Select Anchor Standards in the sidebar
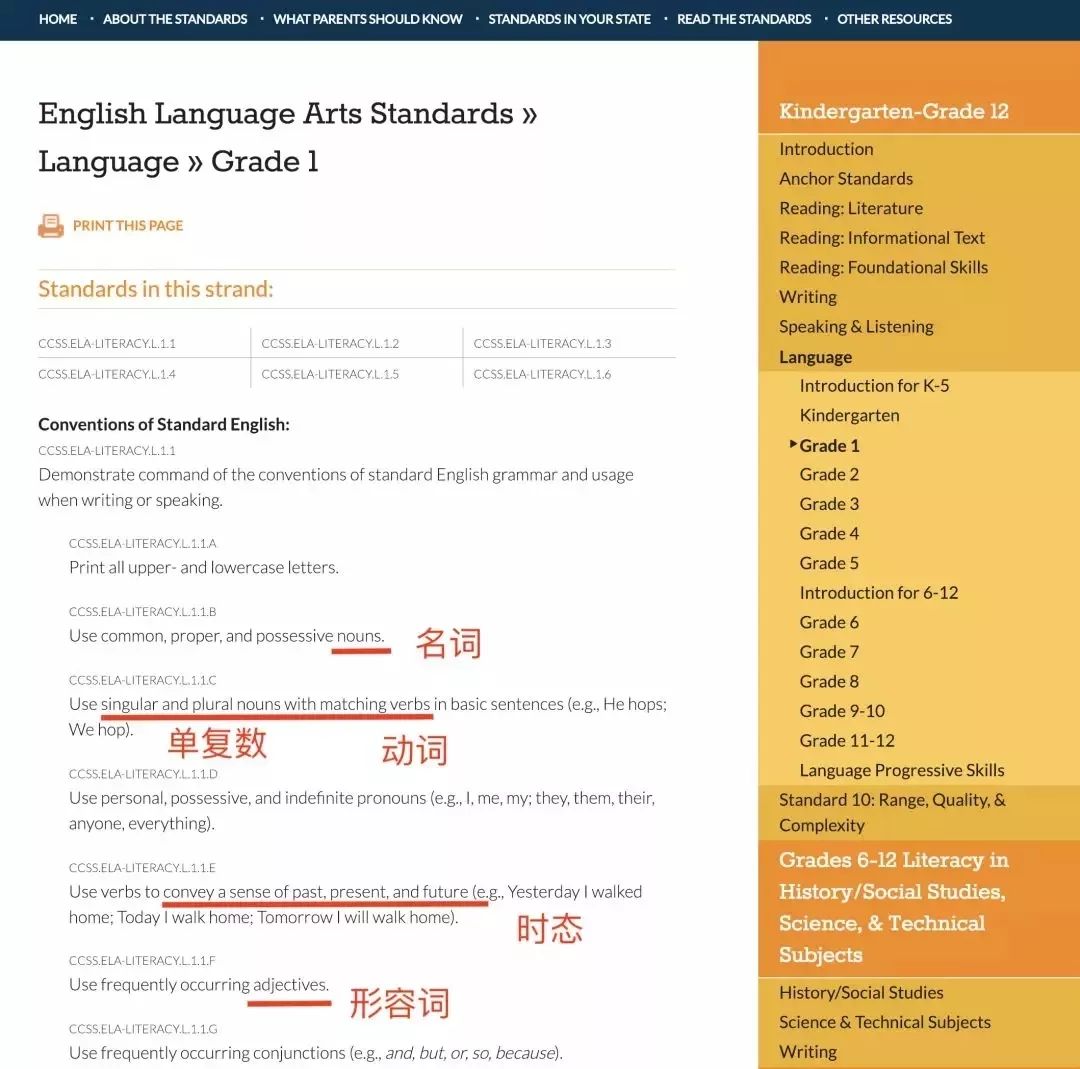Screen dimensions: 1080x1069 click(x=845, y=178)
